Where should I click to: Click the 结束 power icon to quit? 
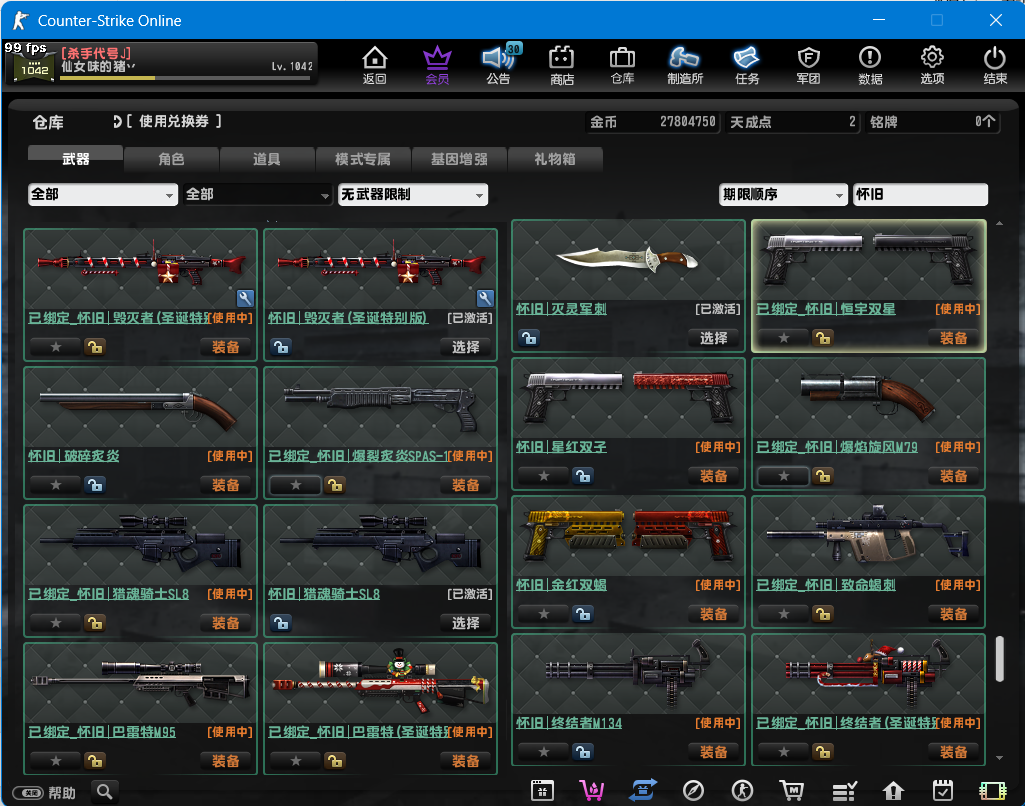click(x=995, y=65)
